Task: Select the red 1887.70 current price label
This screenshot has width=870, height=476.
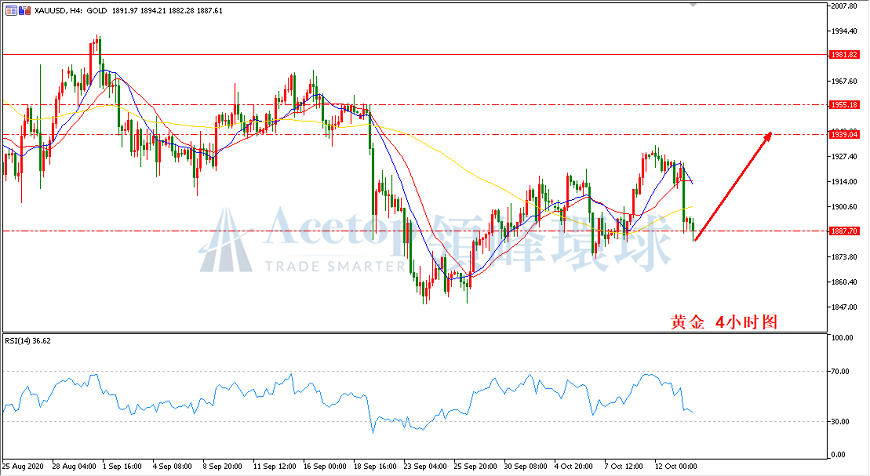Action: 844,231
